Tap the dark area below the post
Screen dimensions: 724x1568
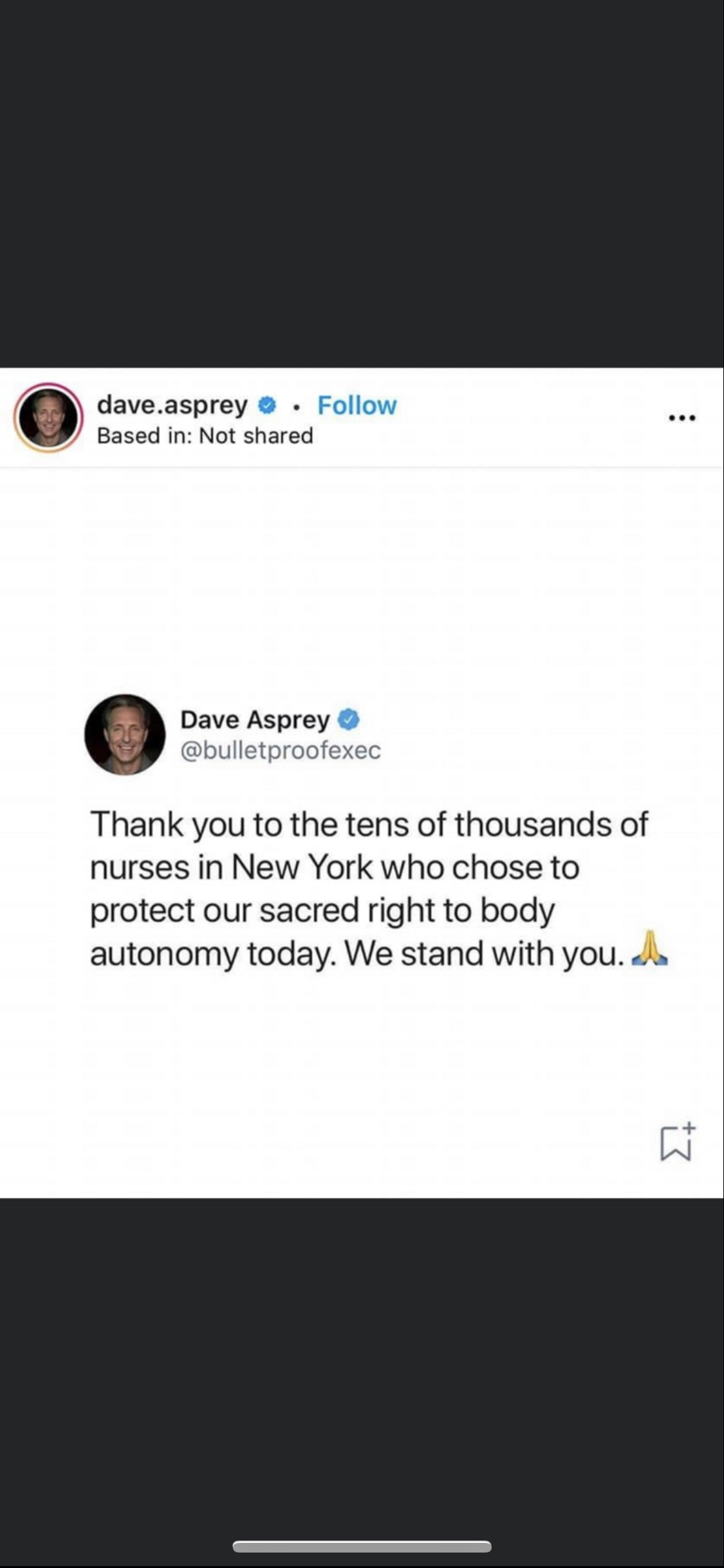pyautogui.click(x=362, y=1365)
